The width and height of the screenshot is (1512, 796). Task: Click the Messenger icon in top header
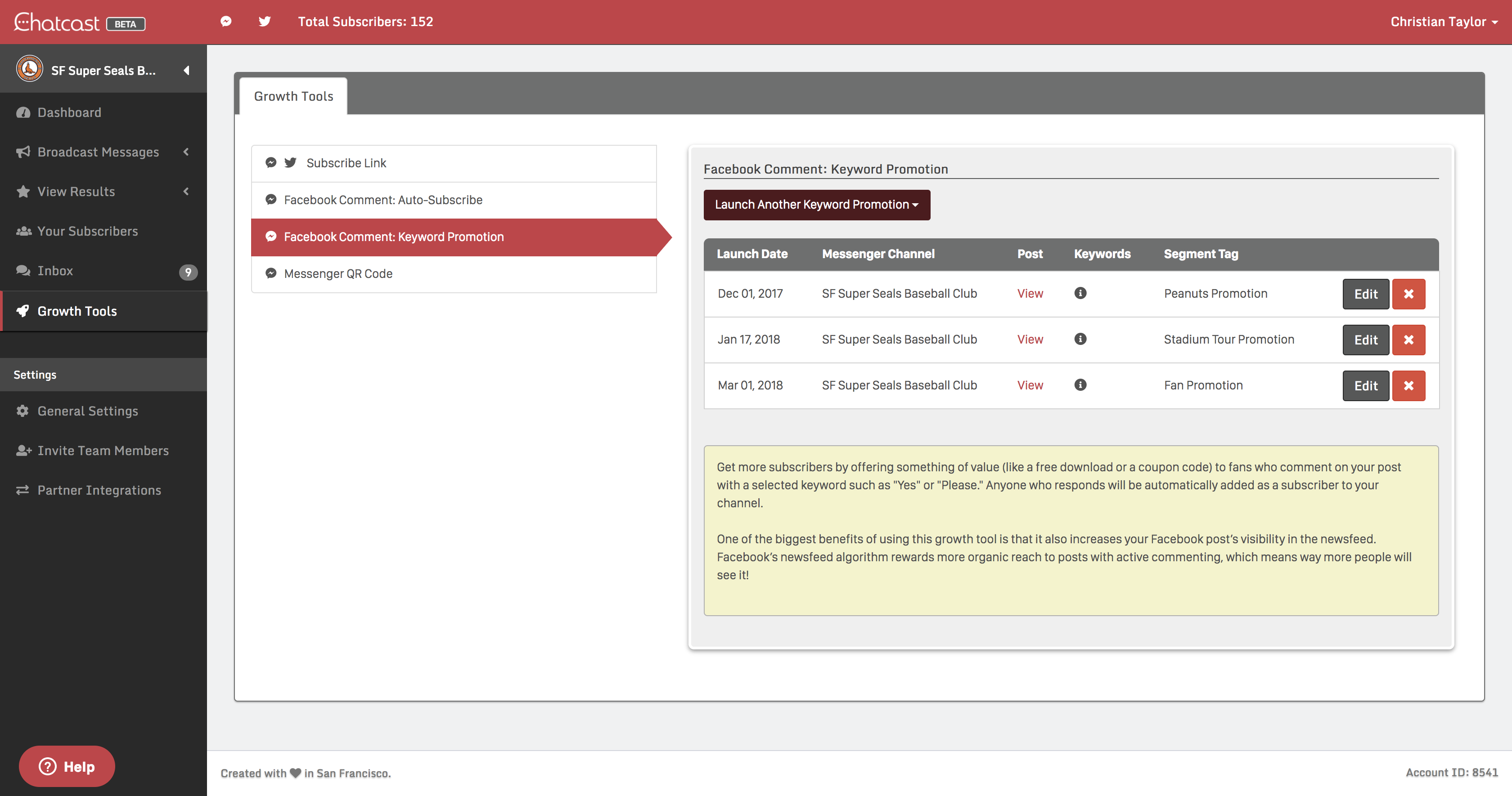coord(226,22)
